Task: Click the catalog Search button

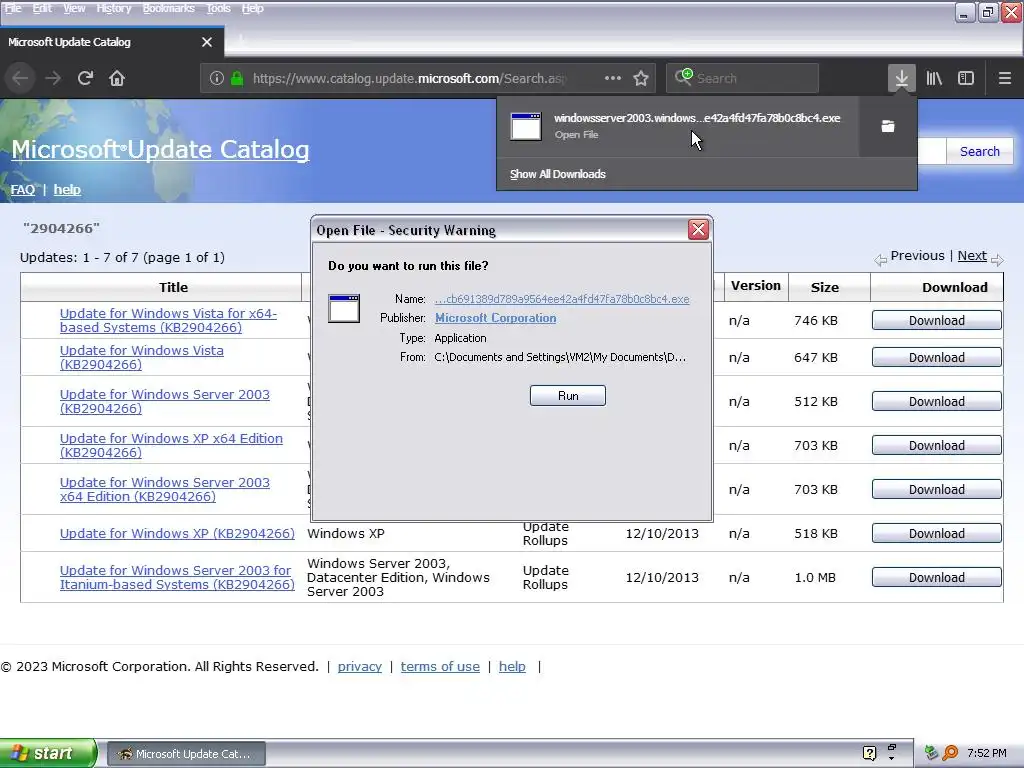Action: (980, 152)
